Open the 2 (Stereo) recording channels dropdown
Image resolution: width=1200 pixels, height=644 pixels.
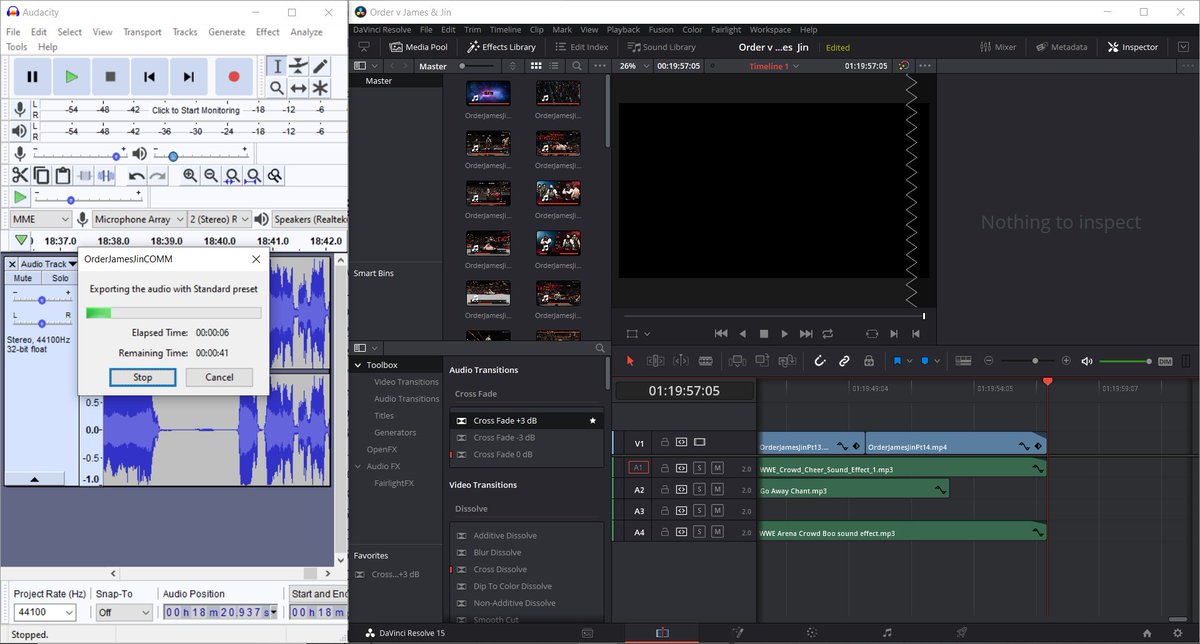pyautogui.click(x=219, y=219)
